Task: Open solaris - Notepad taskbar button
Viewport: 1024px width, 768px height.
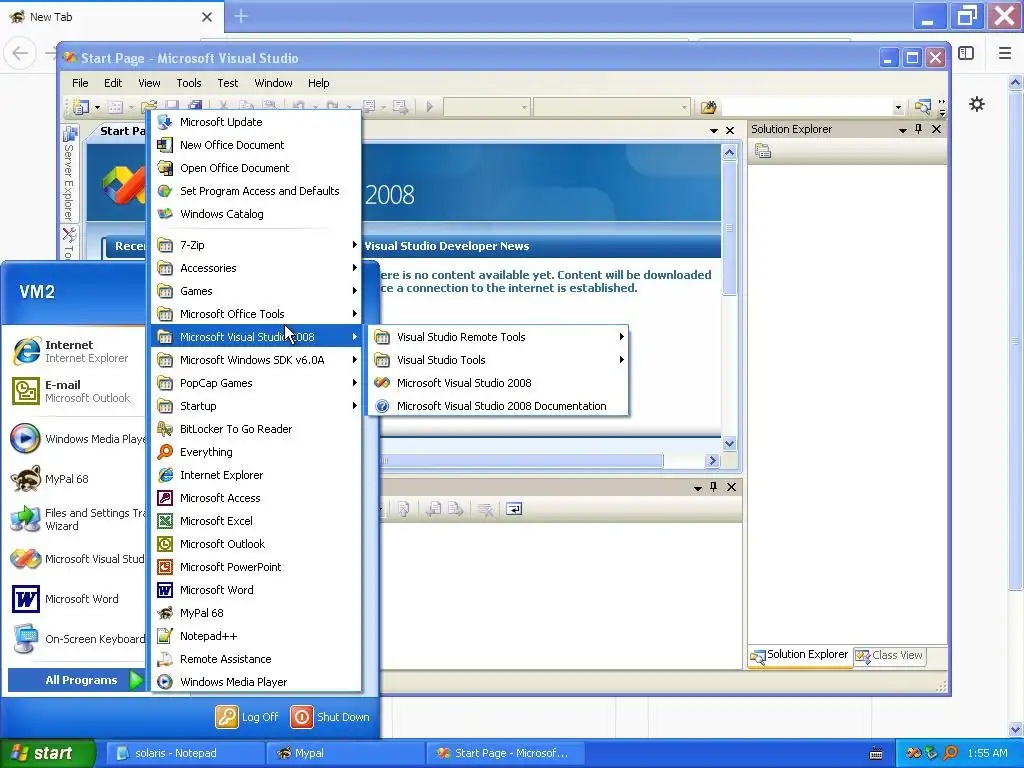Action: coord(185,753)
